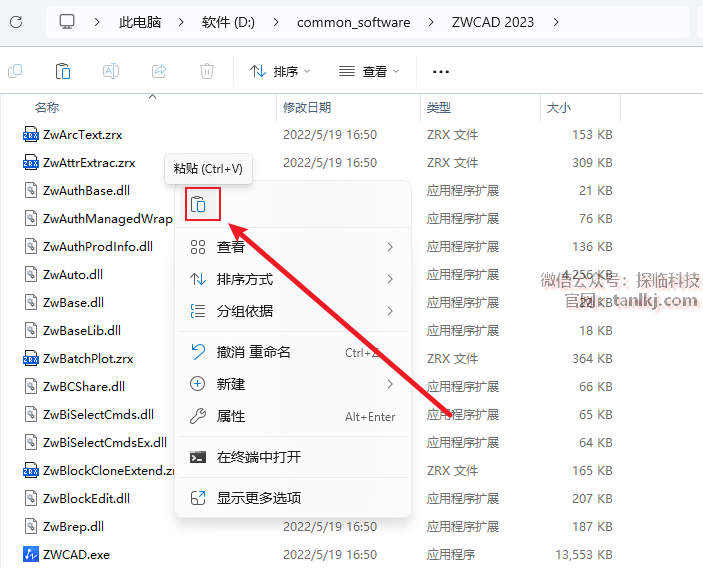Choose 在终端中打开 in the context menu

[293, 457]
